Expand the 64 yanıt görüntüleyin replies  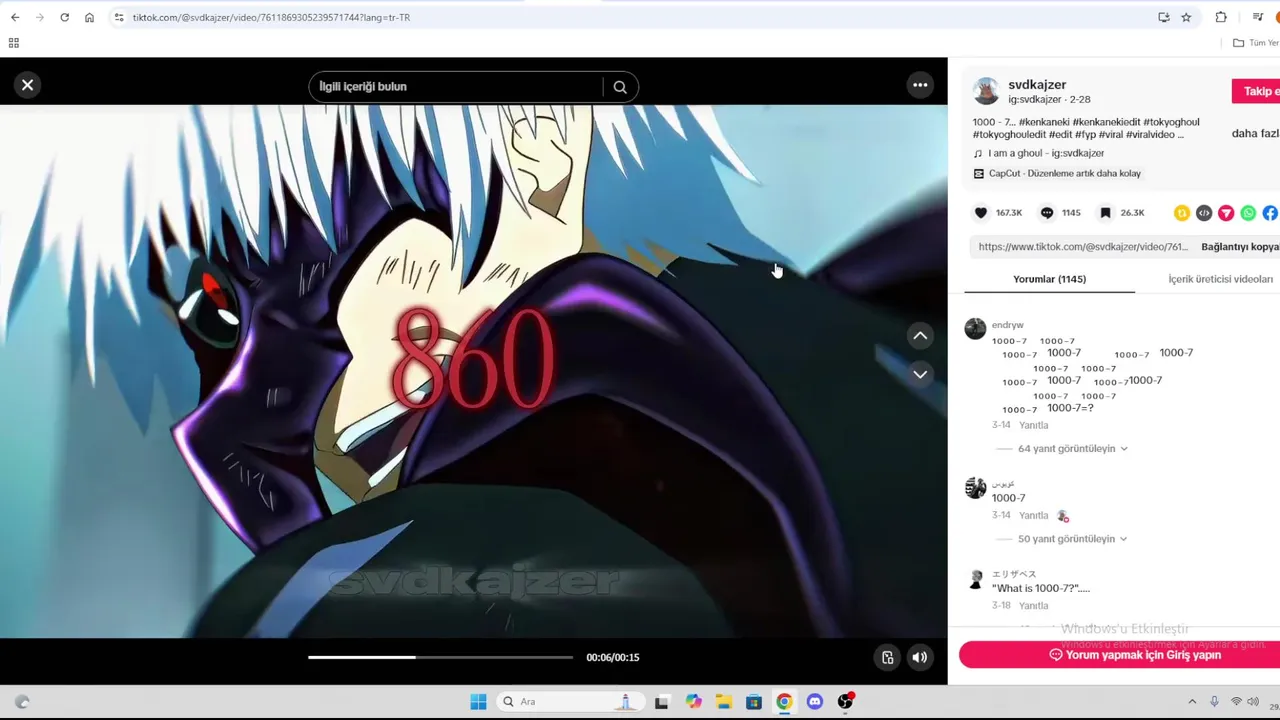pos(1072,449)
